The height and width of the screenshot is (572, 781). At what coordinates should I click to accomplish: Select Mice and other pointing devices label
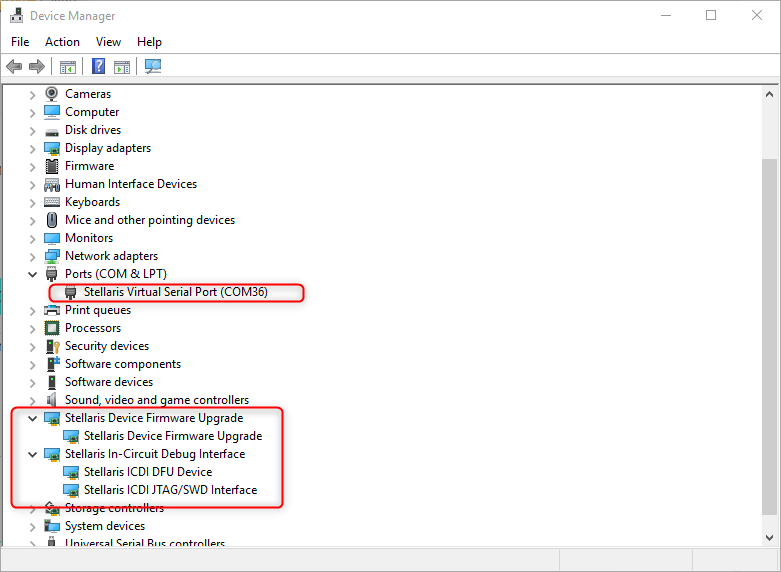(x=149, y=220)
